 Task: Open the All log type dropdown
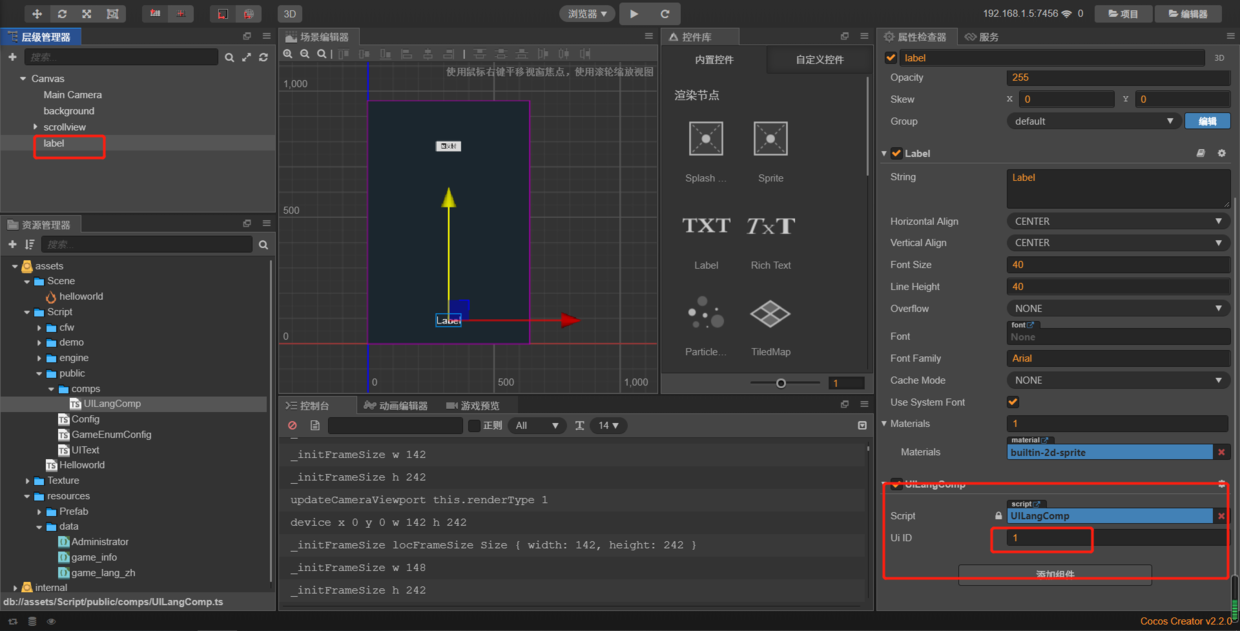(x=537, y=426)
